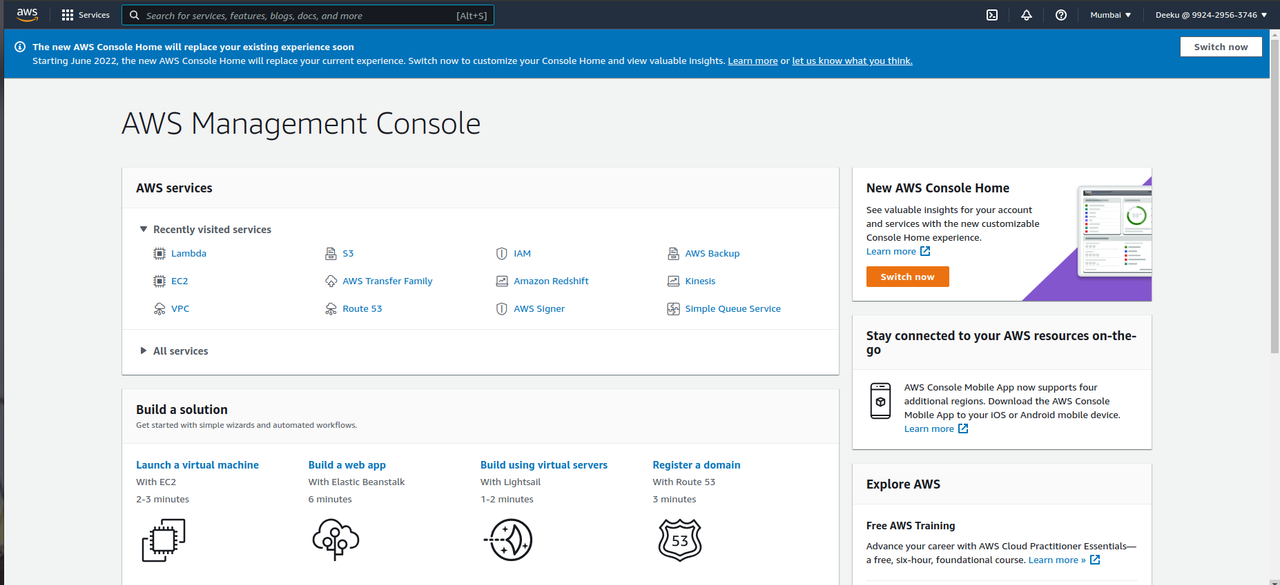Open the Services menu
The height and width of the screenshot is (585, 1280).
click(x=86, y=15)
